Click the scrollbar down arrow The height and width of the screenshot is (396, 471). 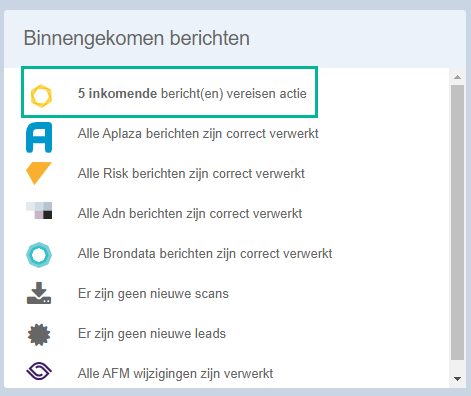click(x=457, y=379)
